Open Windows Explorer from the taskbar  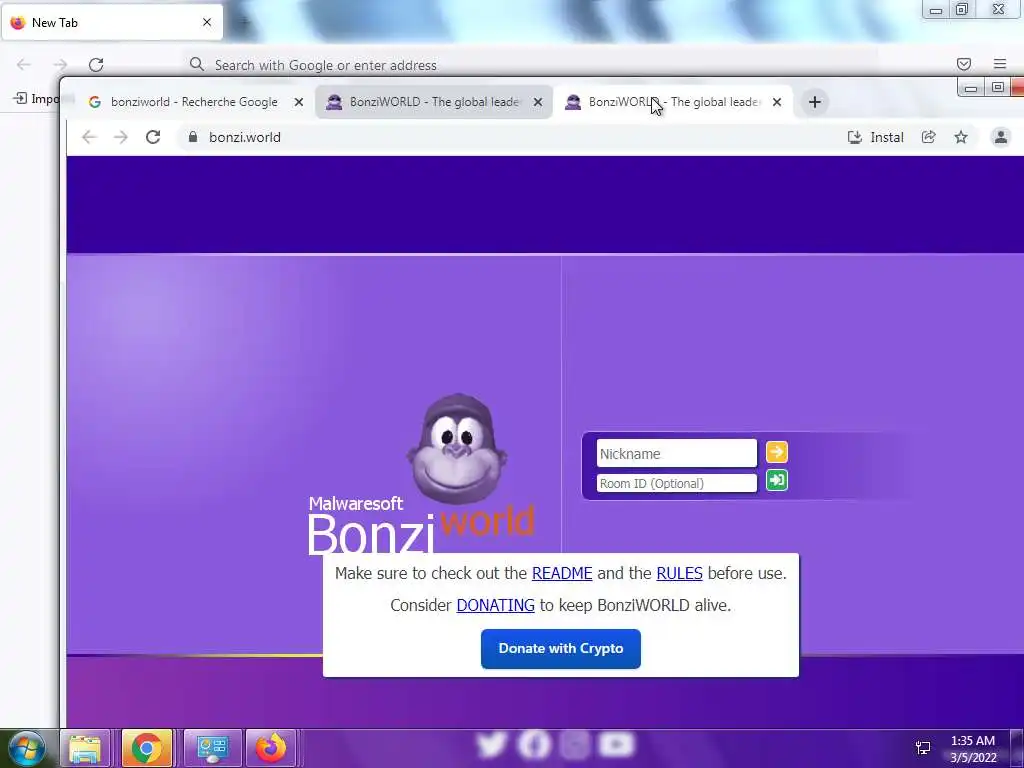coord(85,748)
